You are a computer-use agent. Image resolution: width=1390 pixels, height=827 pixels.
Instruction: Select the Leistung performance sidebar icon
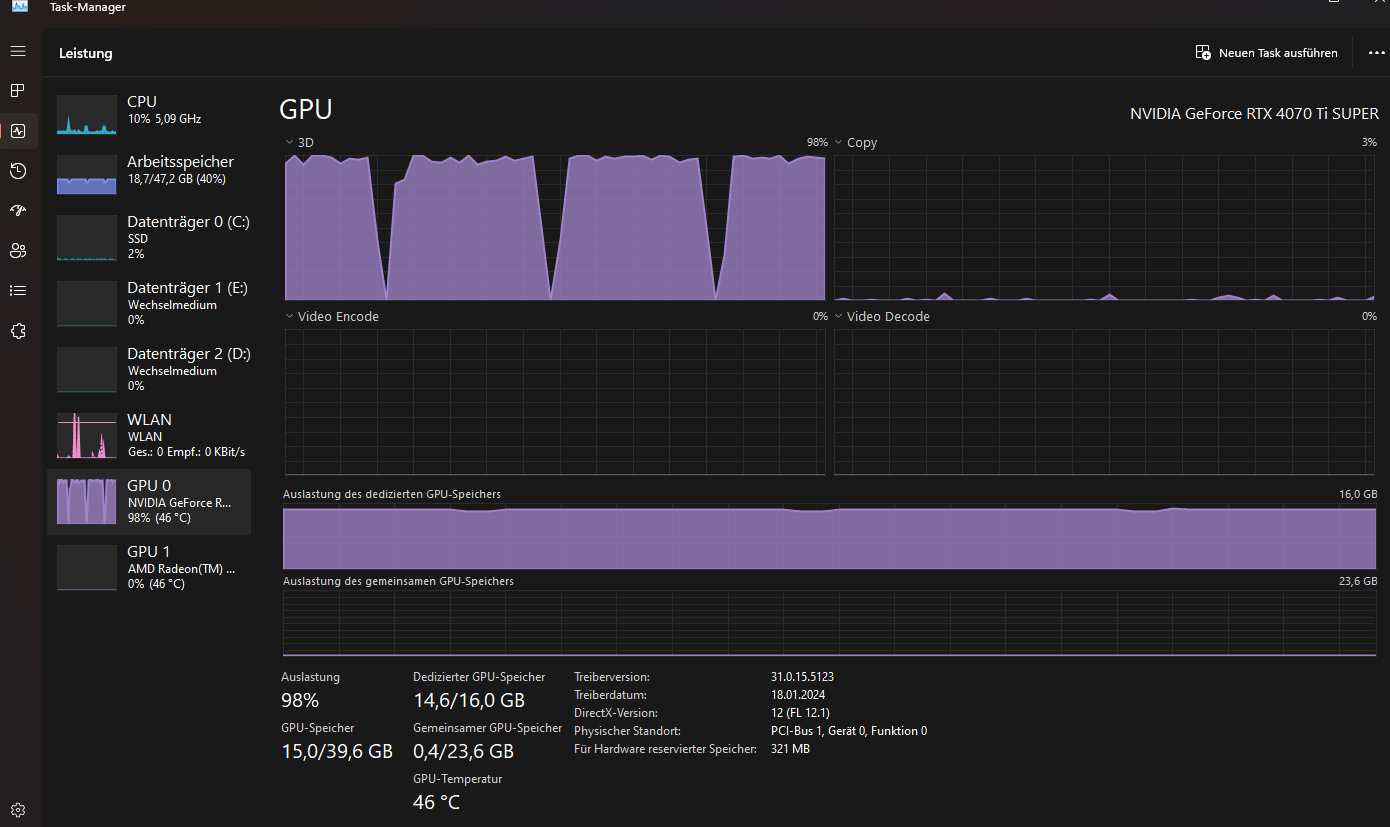pos(18,131)
